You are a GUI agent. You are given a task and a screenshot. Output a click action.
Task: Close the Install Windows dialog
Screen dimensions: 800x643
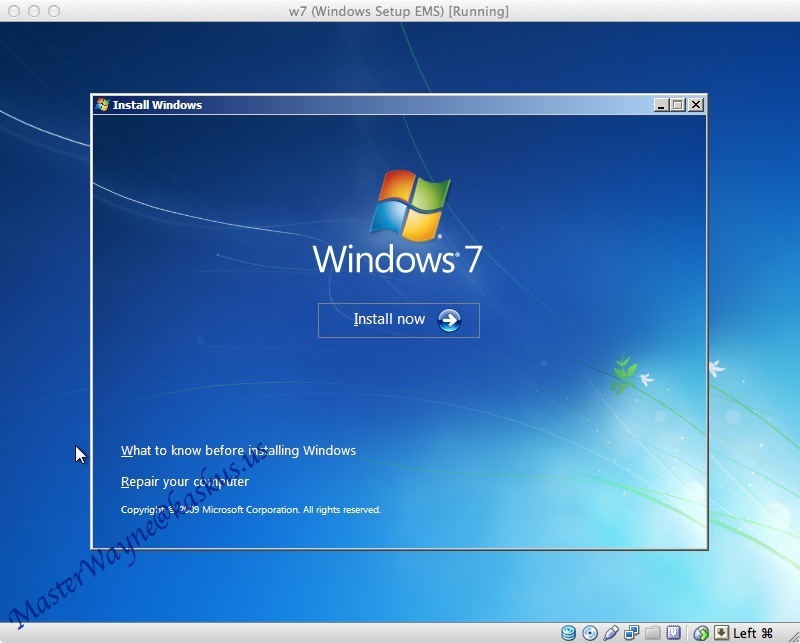[x=696, y=104]
